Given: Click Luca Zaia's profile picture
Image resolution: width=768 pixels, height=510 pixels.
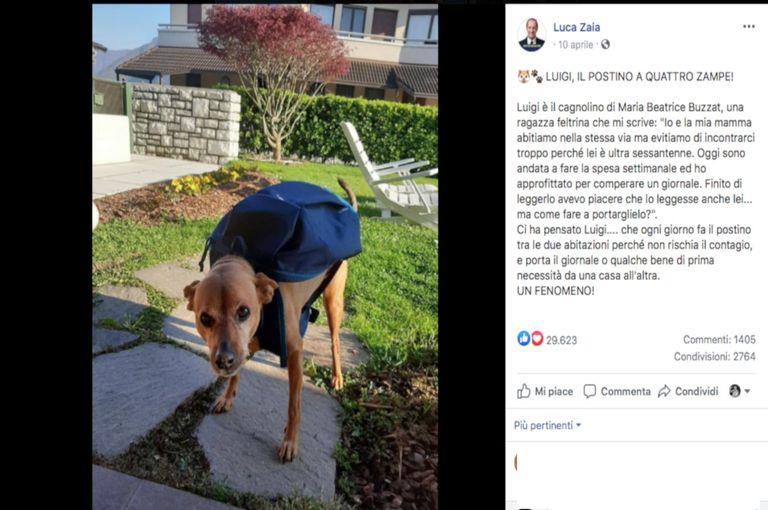Looking at the screenshot, I should pyautogui.click(x=531, y=35).
